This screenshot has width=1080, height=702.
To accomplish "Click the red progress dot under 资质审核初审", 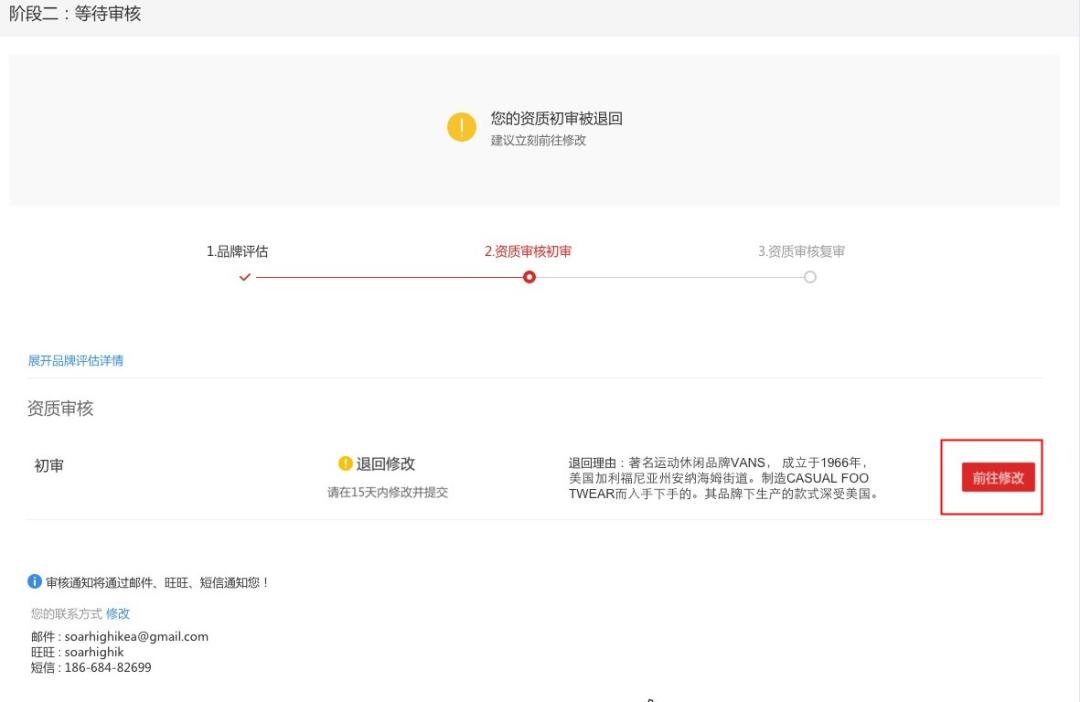I will pos(529,276).
